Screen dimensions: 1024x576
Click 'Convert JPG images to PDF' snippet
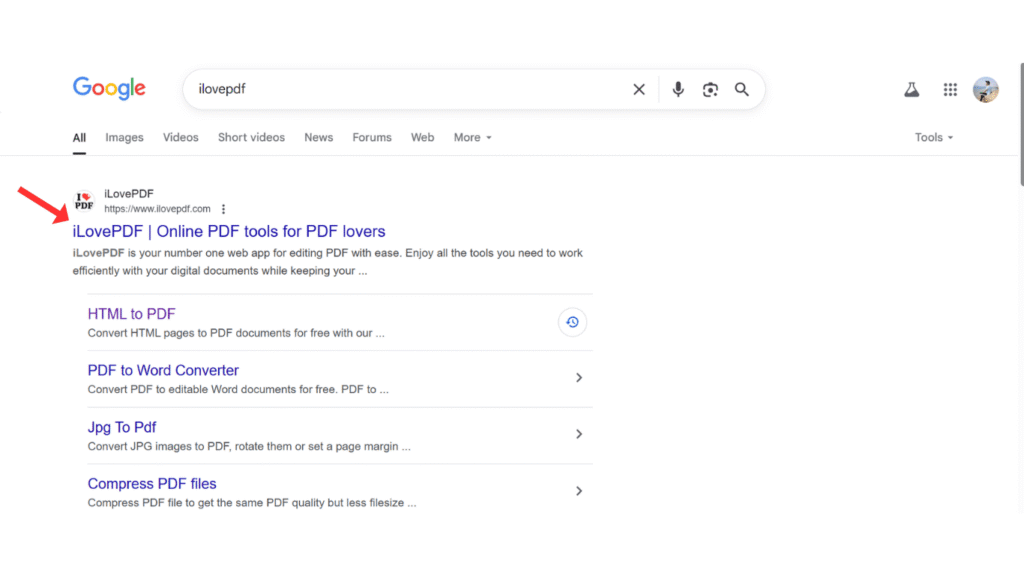point(249,447)
